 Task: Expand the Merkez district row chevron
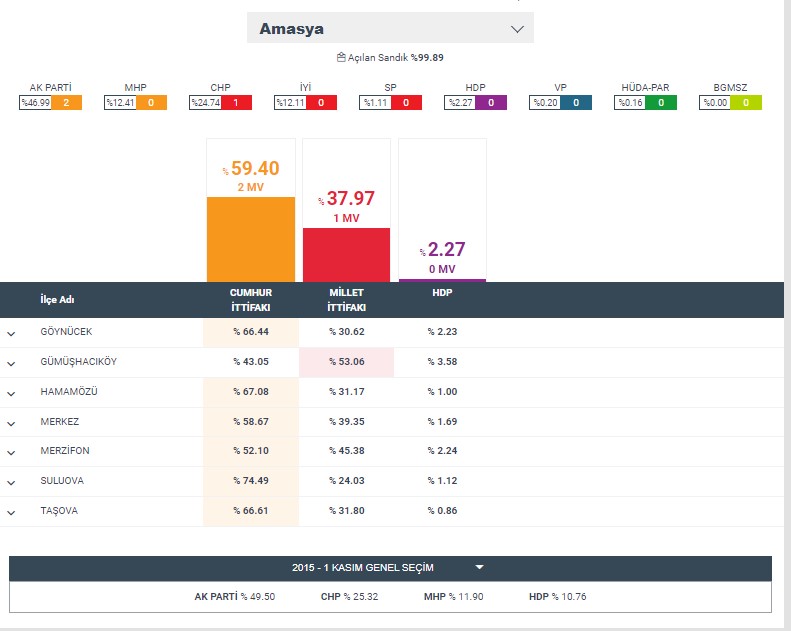point(11,423)
